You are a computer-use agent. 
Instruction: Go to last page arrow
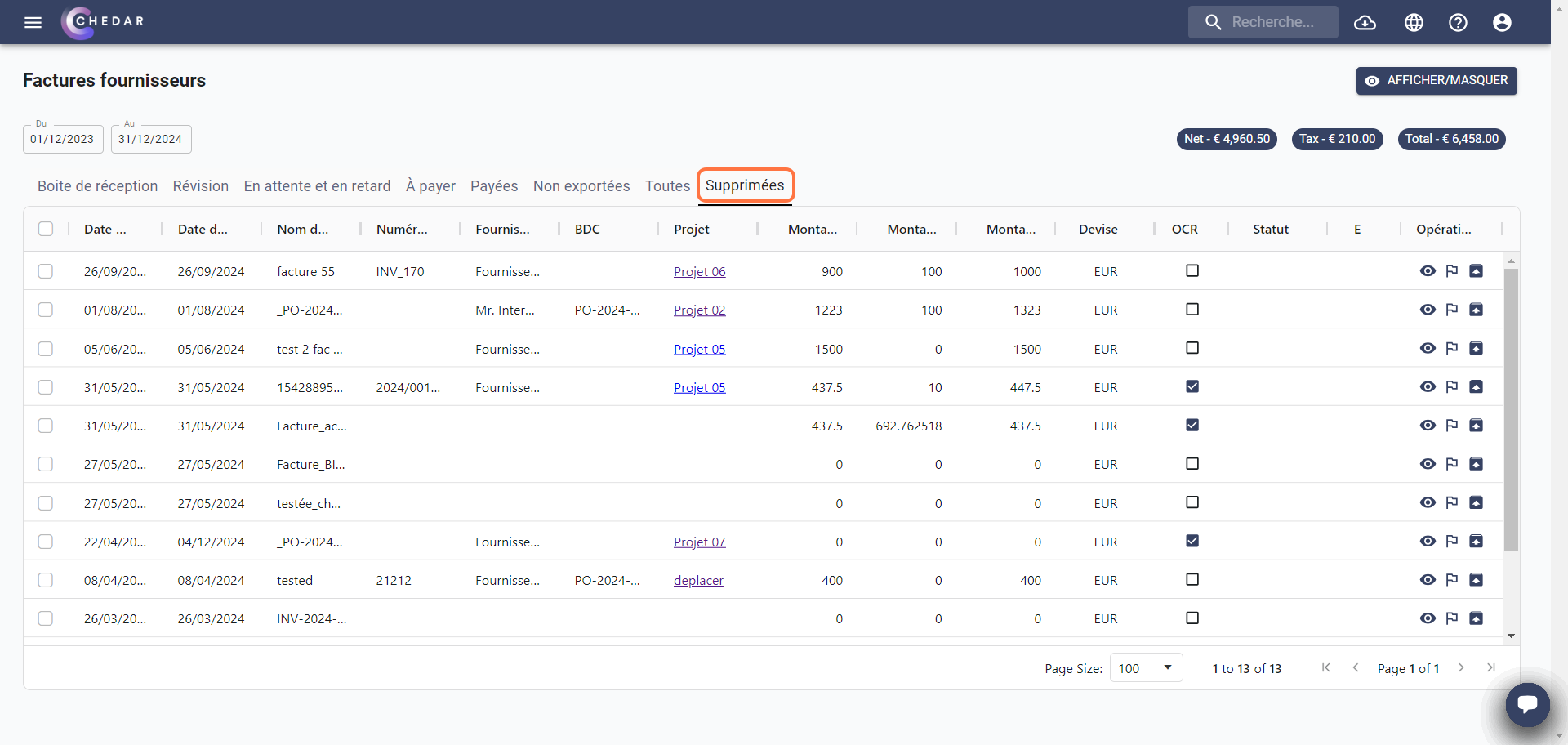(x=1491, y=668)
